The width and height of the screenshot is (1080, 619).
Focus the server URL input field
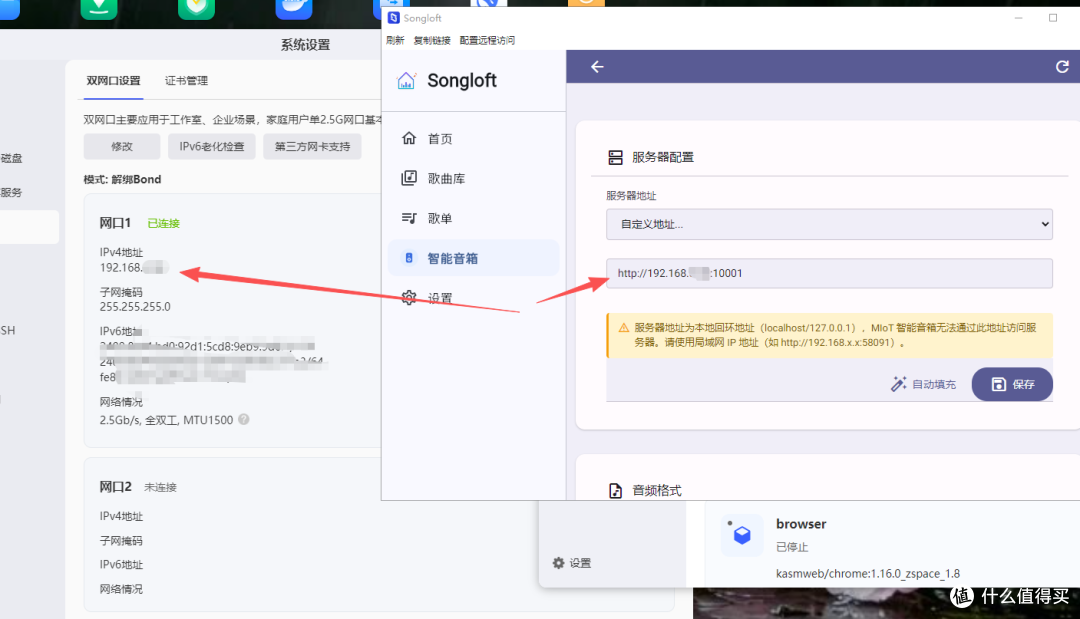coord(829,273)
